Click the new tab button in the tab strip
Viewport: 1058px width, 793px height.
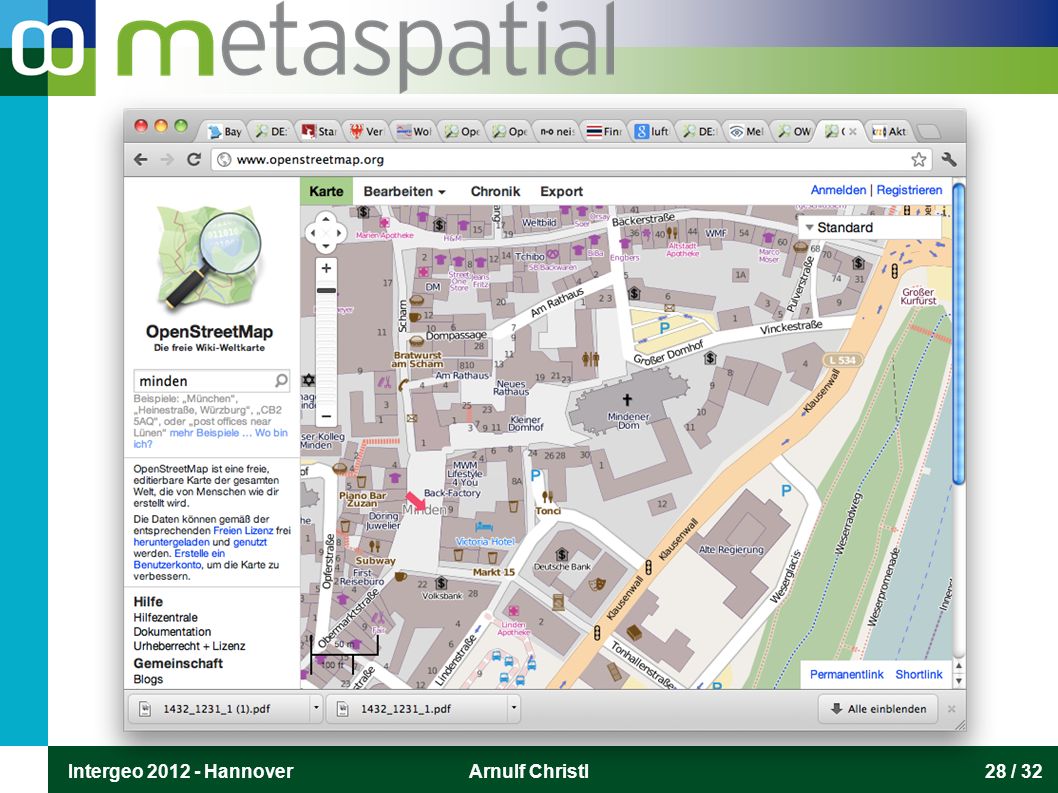click(x=928, y=132)
